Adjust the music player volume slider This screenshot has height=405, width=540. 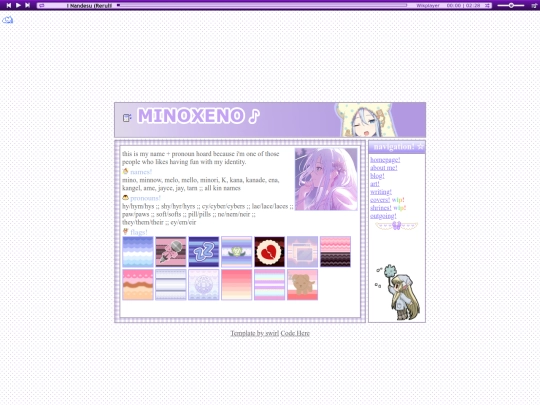pos(511,6)
